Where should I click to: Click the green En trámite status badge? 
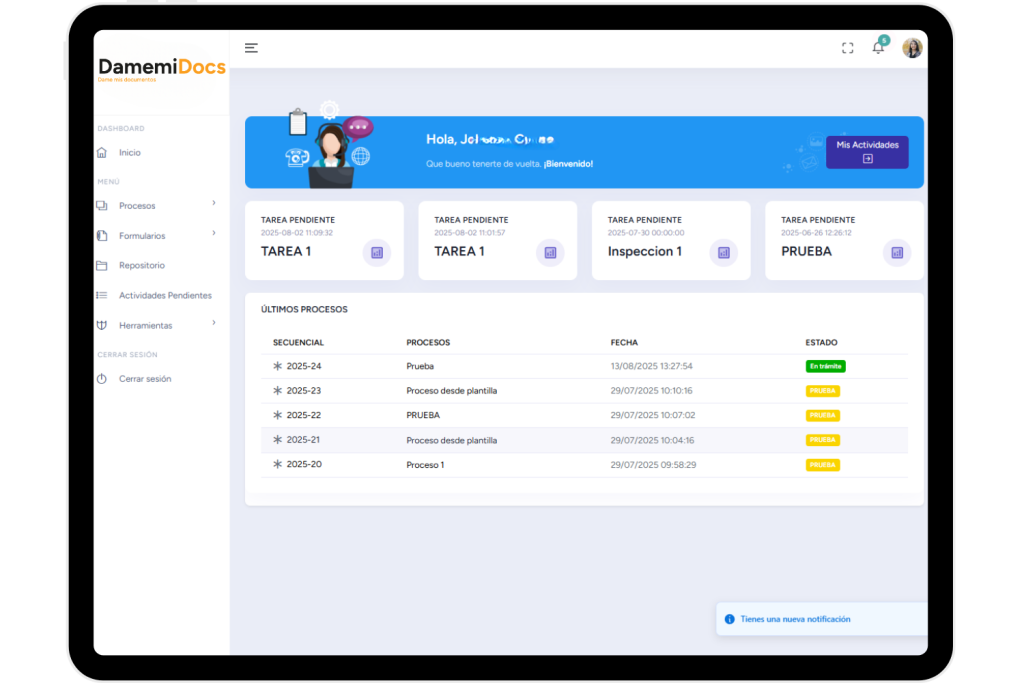(825, 366)
